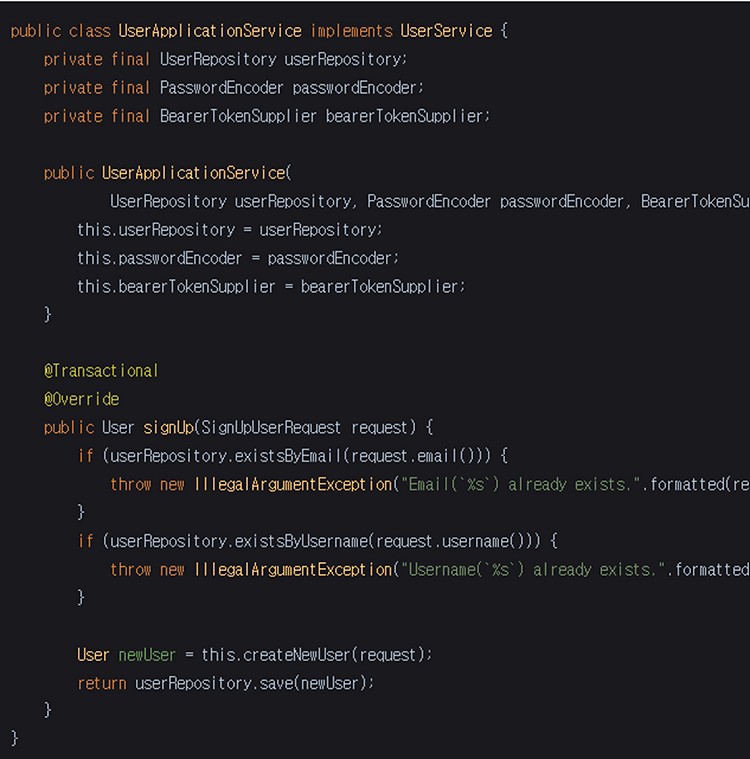This screenshot has width=750, height=759.
Task: Click userRepository.save call
Action: coord(254,683)
